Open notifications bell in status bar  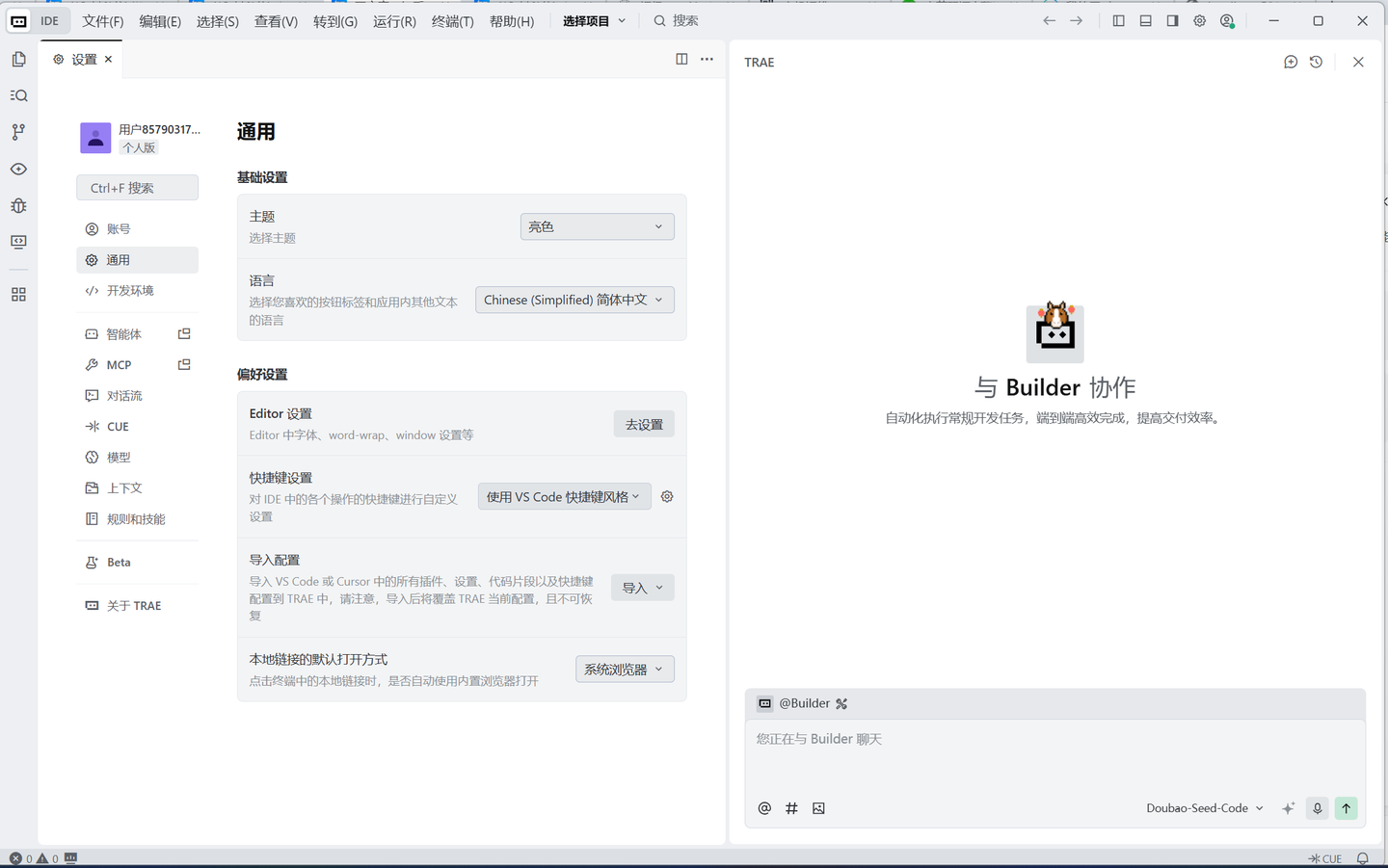point(1363,858)
